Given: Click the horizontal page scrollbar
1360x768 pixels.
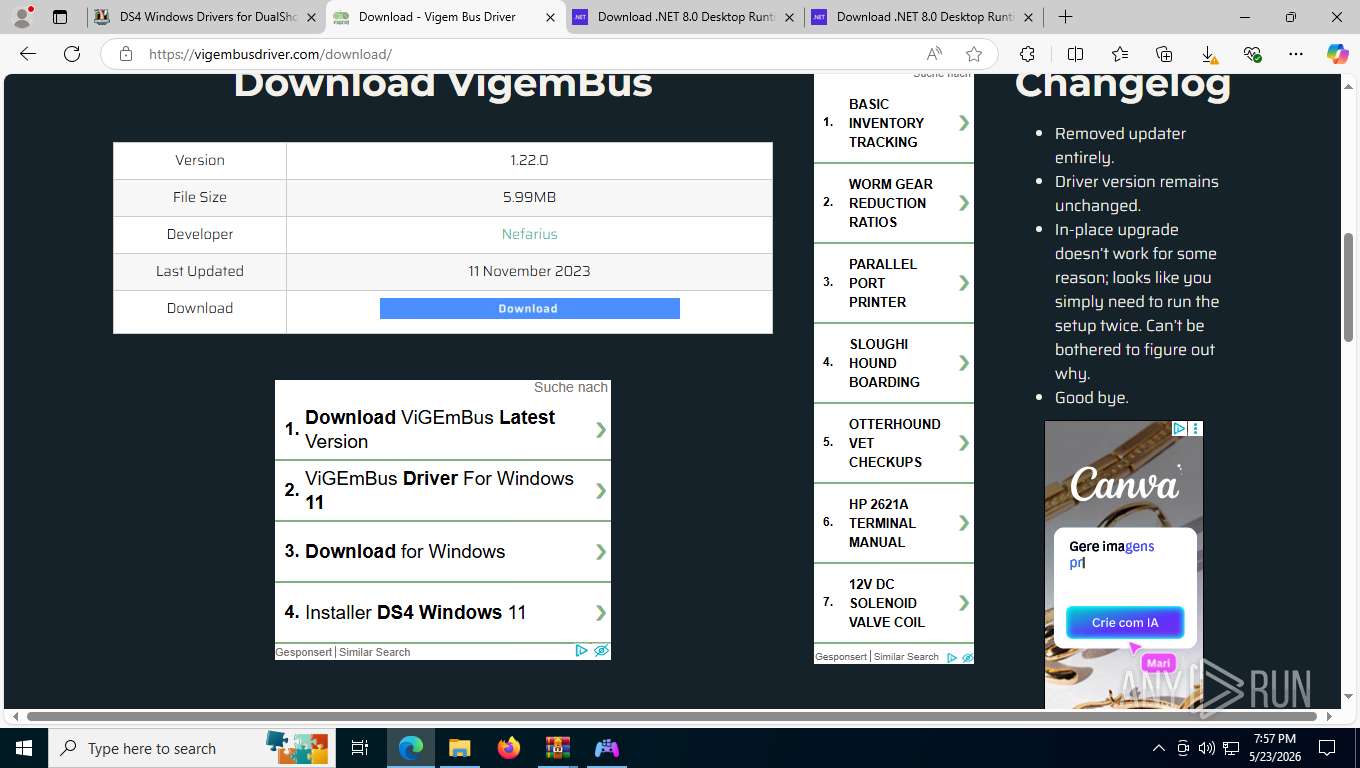Looking at the screenshot, I should [670, 716].
